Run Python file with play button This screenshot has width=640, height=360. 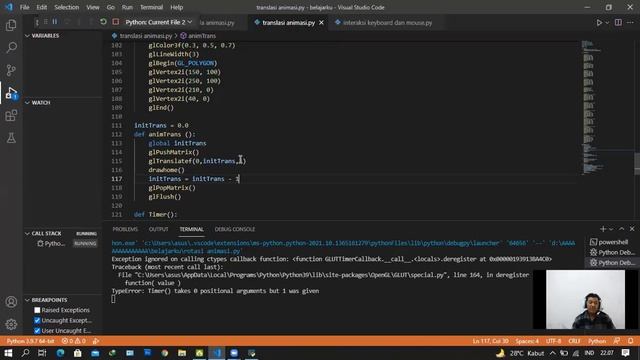point(599,23)
